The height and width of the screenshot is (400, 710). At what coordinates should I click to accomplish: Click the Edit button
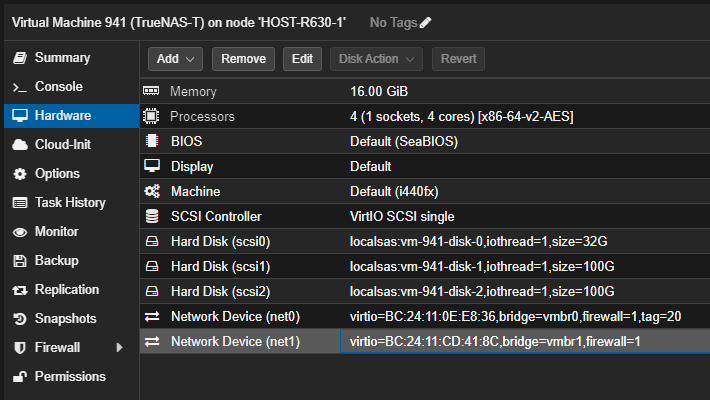pos(302,59)
